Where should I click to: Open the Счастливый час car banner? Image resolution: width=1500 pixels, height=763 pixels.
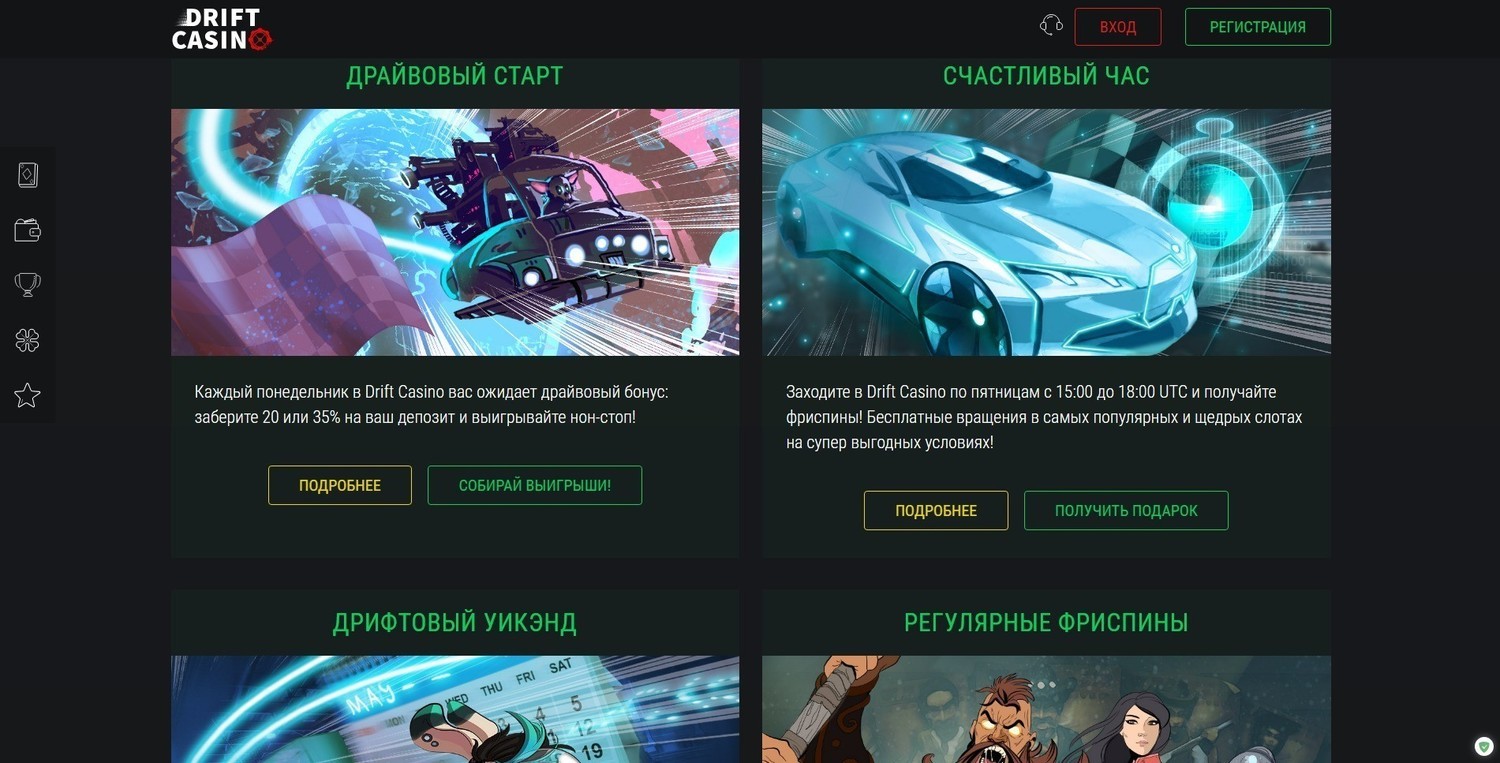[x=1046, y=232]
